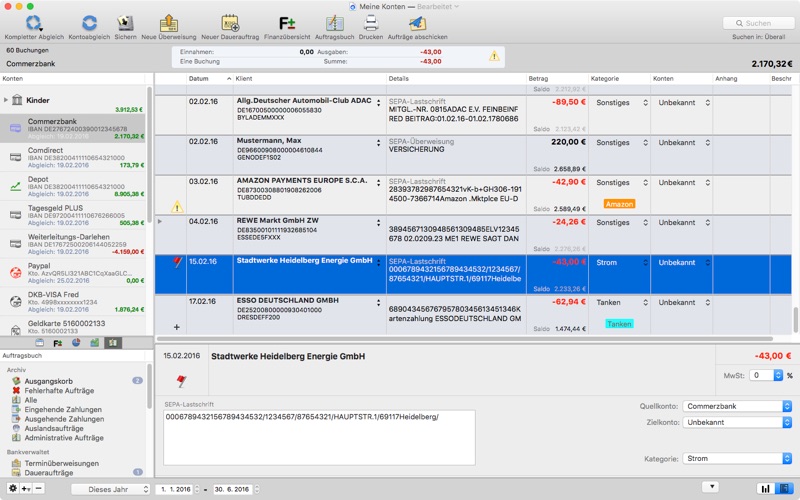Select the highlighted Auftragsbuch sidebar tab icon
This screenshot has height=500, width=800.
pos(113,343)
